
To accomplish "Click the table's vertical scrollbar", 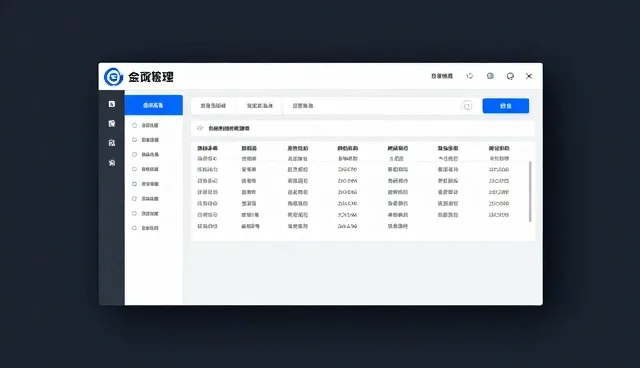I will [530, 191].
